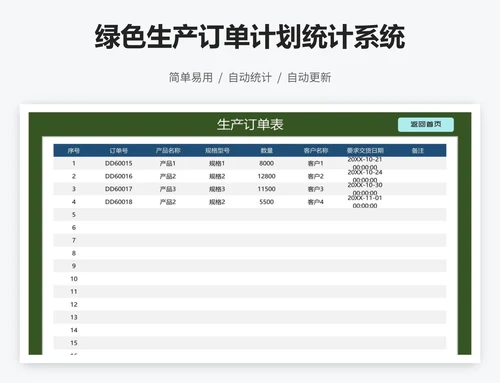The width and height of the screenshot is (500, 383).
Task: Click serial number cell 9
Action: pos(74,266)
